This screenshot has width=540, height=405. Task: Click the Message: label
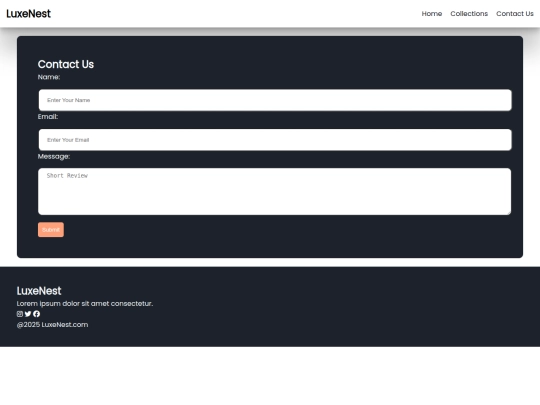(54, 157)
